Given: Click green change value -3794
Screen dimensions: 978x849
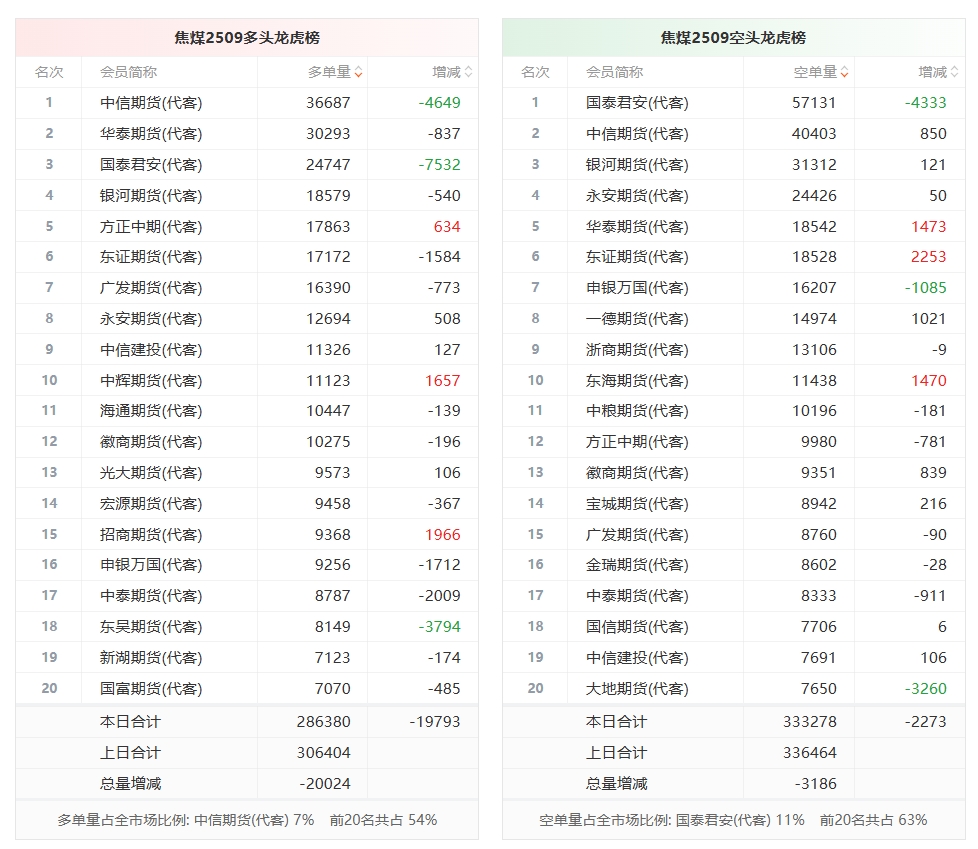Looking at the screenshot, I should pos(440,627).
